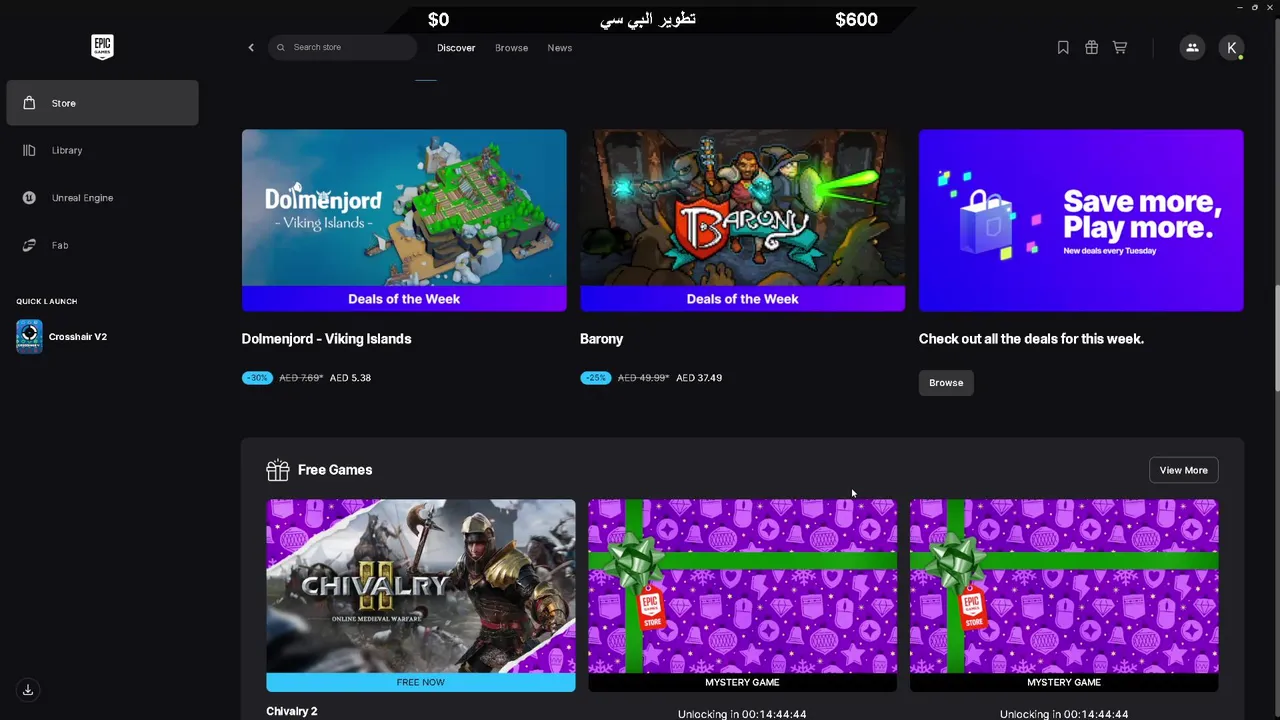Switch to the Discover tab
The height and width of the screenshot is (720, 1280).
(456, 48)
